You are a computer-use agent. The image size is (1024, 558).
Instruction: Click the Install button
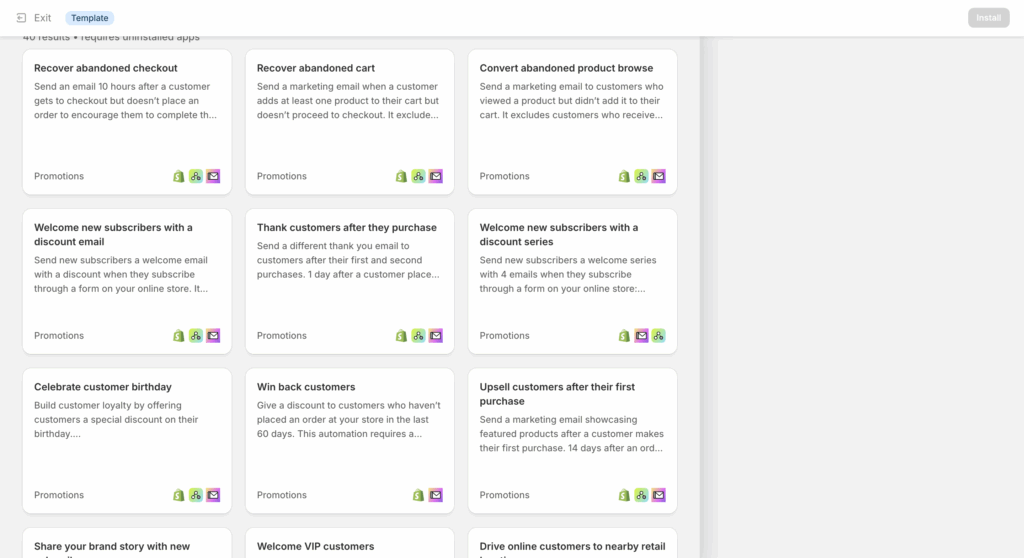click(x=988, y=18)
